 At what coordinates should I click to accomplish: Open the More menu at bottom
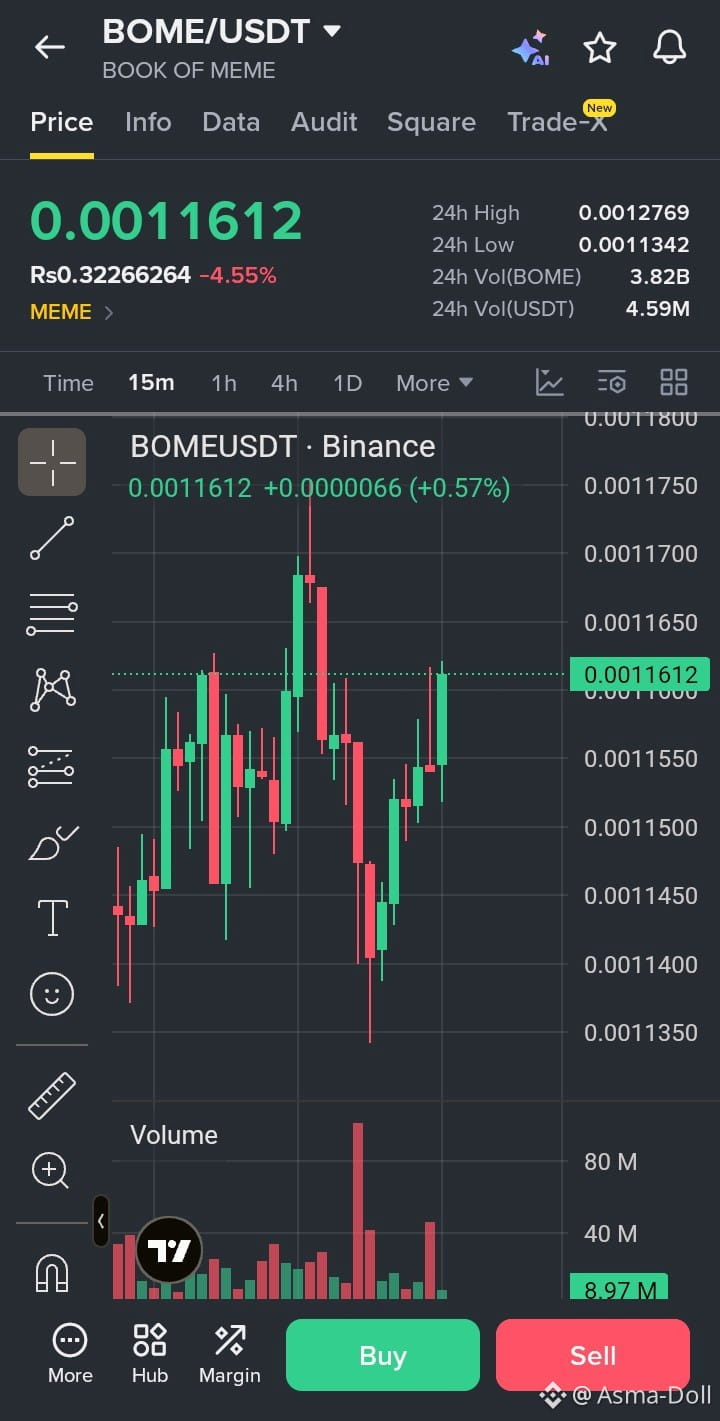[70, 1355]
